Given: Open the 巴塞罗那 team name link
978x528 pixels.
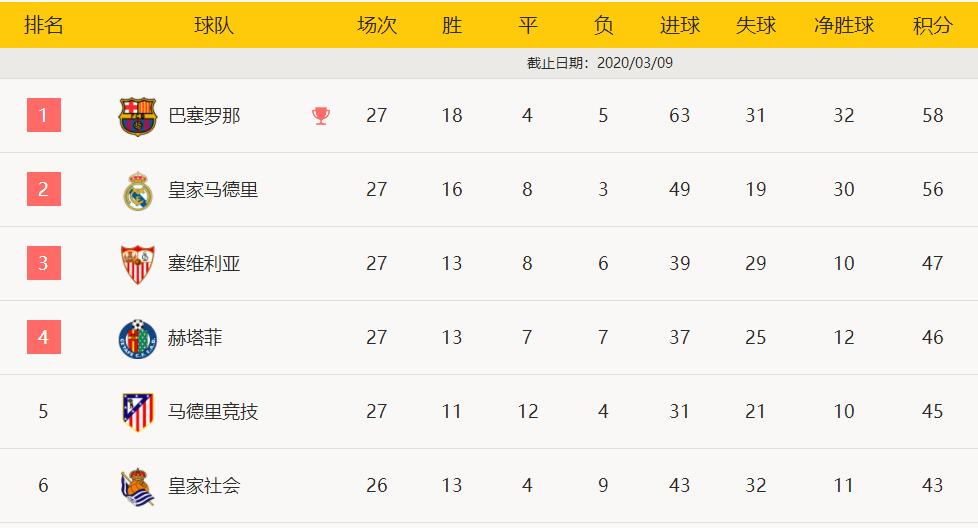Looking at the screenshot, I should (x=204, y=116).
